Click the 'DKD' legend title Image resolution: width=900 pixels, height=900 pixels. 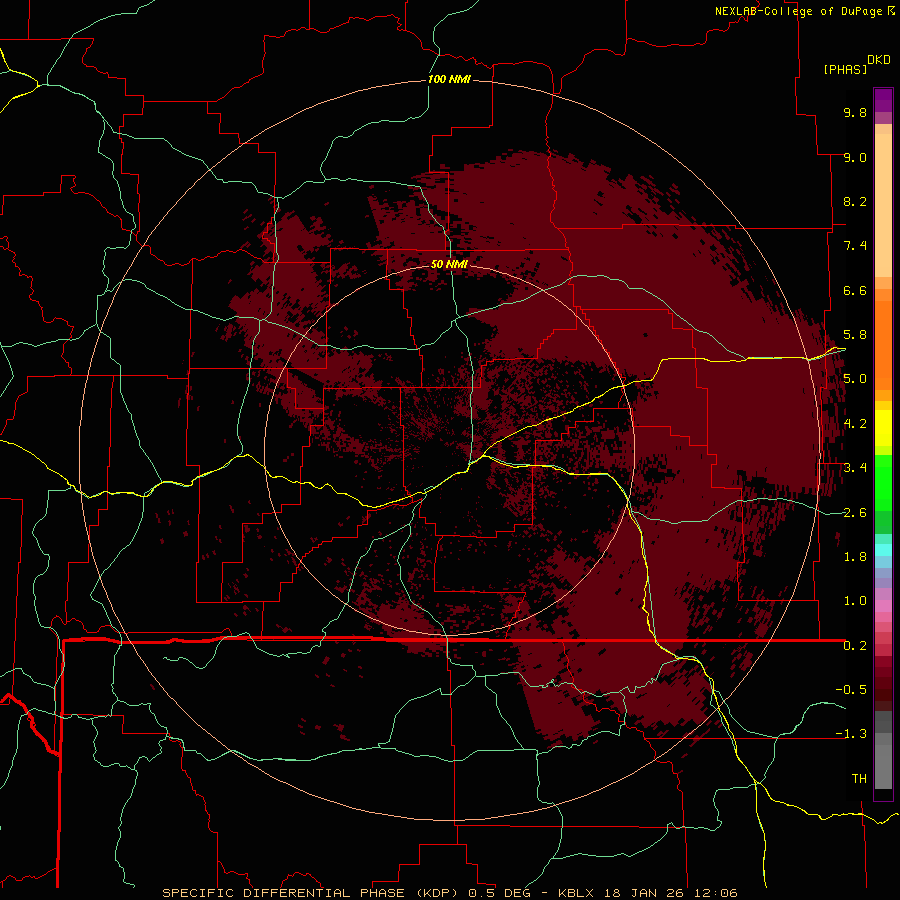(x=879, y=60)
